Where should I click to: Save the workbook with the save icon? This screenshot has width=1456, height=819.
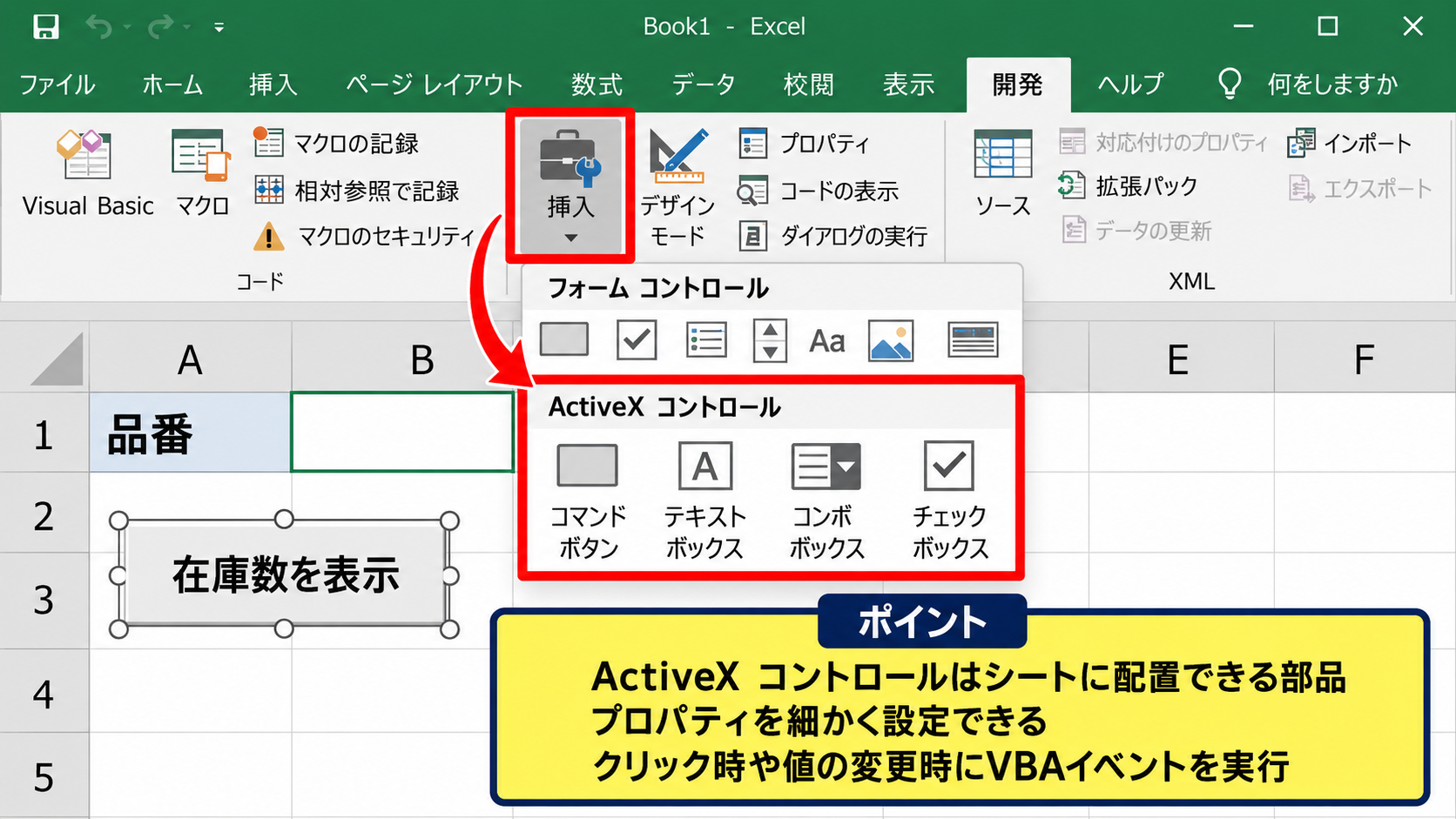click(x=45, y=27)
